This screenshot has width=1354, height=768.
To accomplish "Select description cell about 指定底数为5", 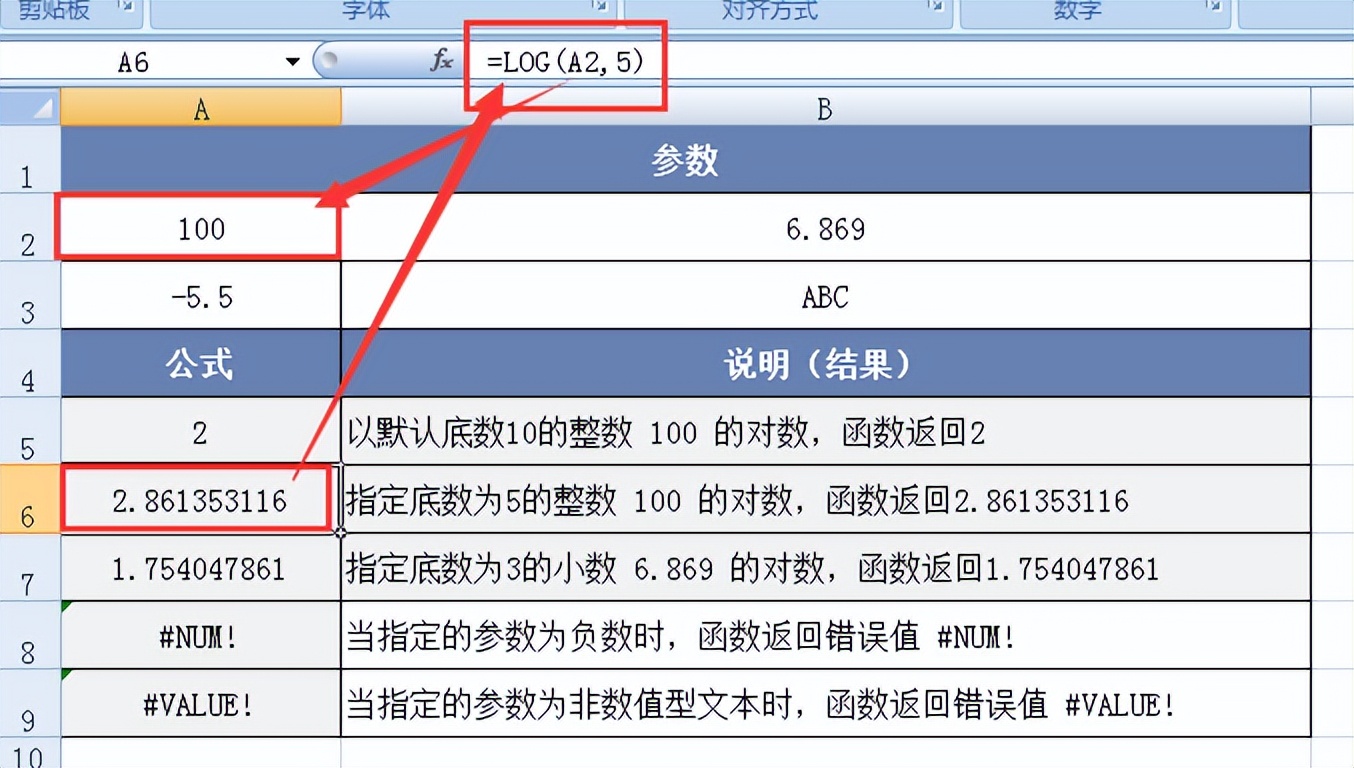I will [x=825, y=500].
